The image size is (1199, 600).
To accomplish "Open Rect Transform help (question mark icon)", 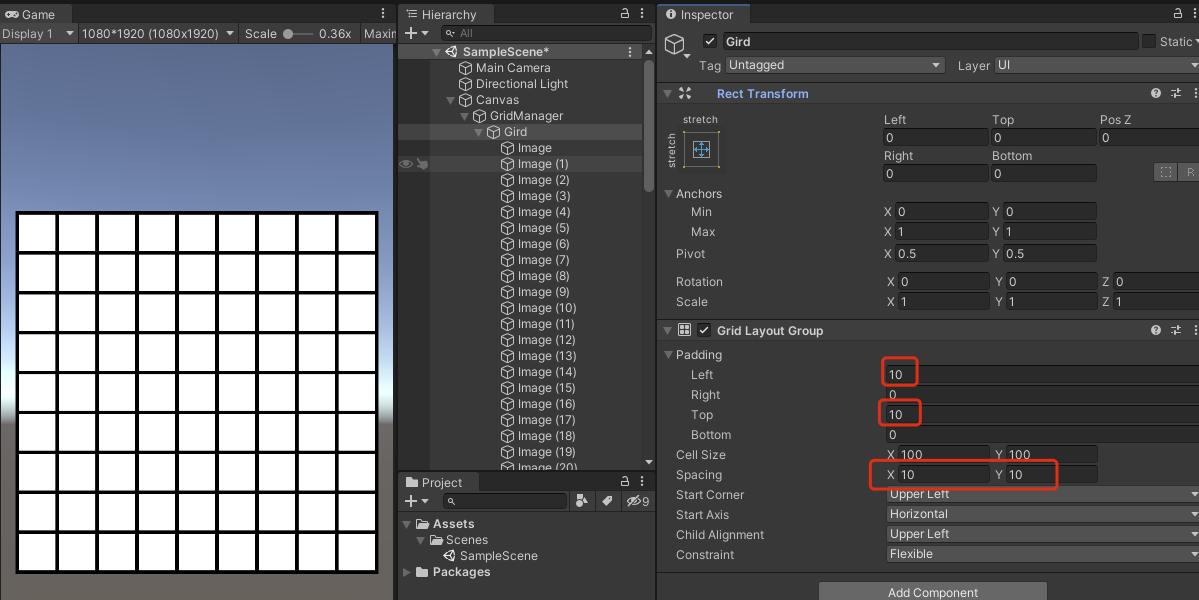I will [x=1156, y=93].
